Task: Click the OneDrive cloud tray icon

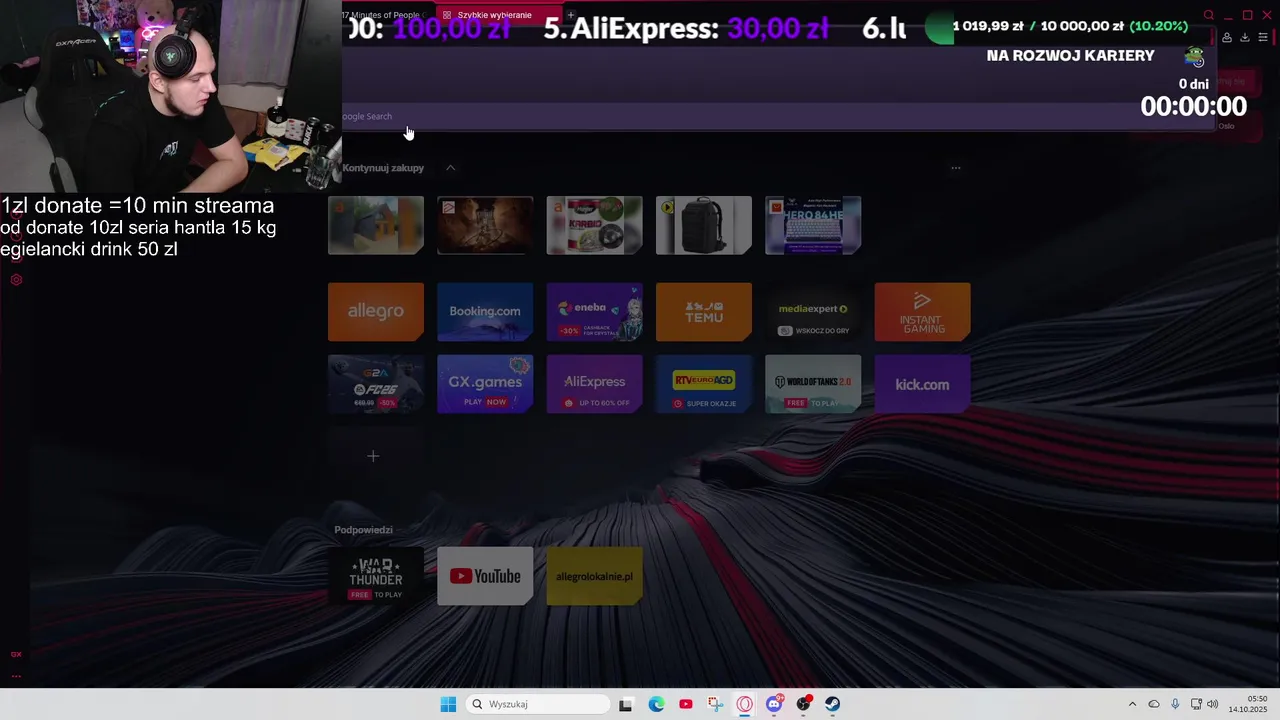Action: point(1154,704)
